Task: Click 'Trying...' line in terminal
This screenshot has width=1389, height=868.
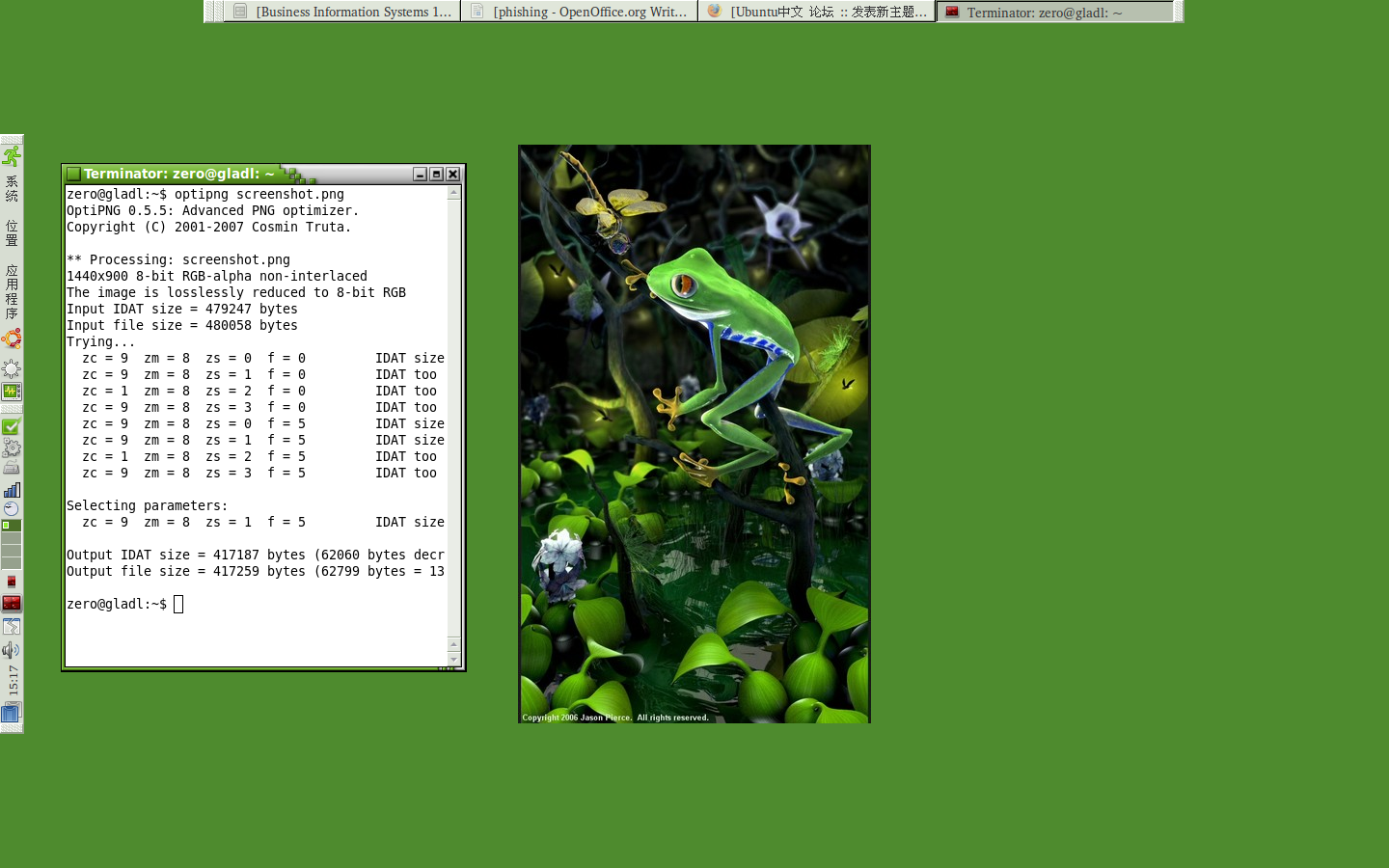Action: pos(101,341)
